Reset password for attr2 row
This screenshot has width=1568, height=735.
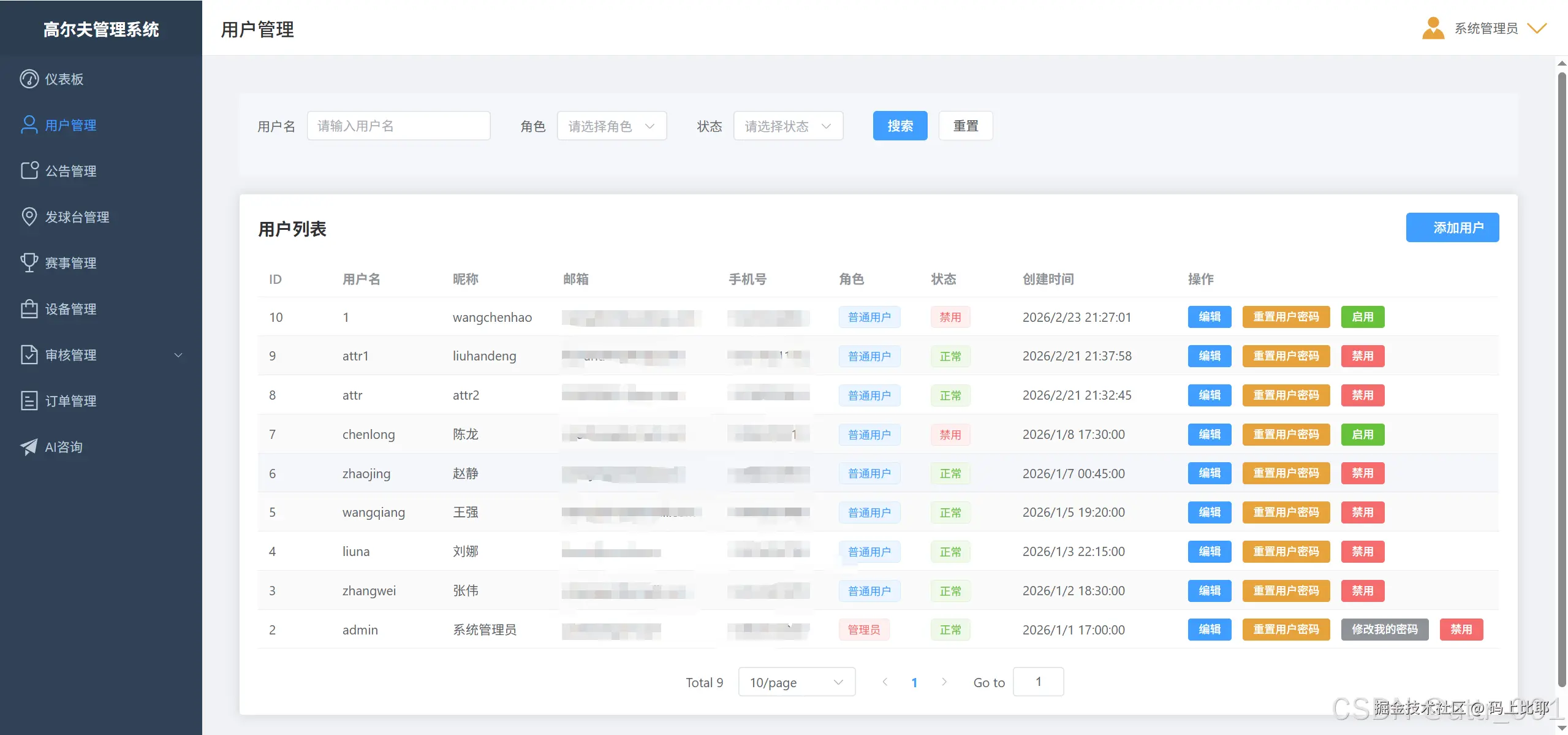pyautogui.click(x=1286, y=395)
